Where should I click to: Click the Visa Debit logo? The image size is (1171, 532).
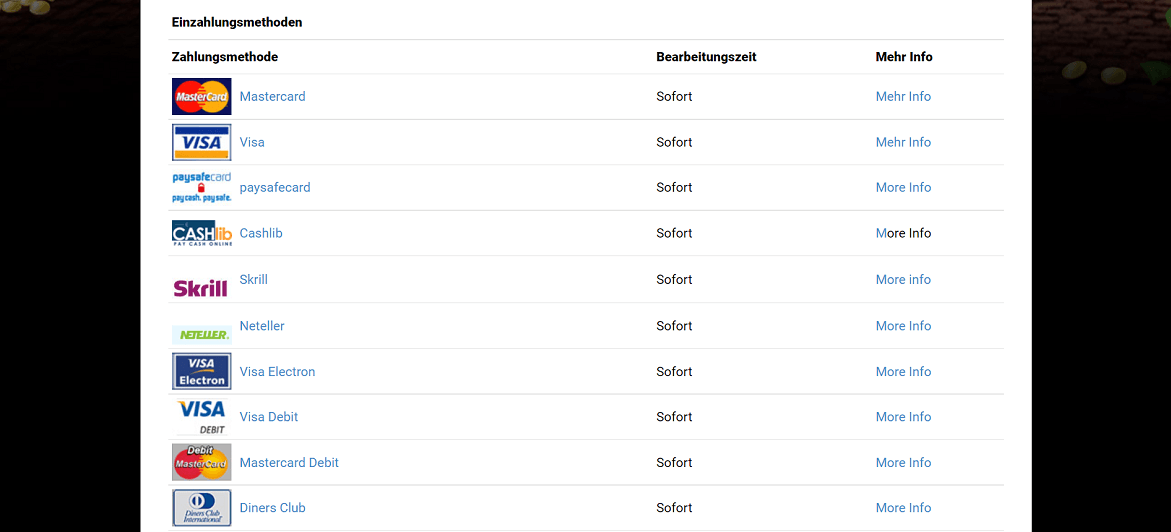tap(201, 416)
